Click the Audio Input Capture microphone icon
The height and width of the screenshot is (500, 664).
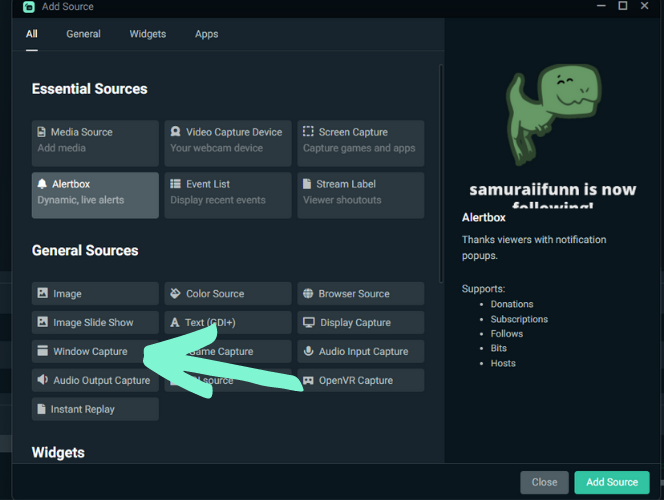point(309,351)
